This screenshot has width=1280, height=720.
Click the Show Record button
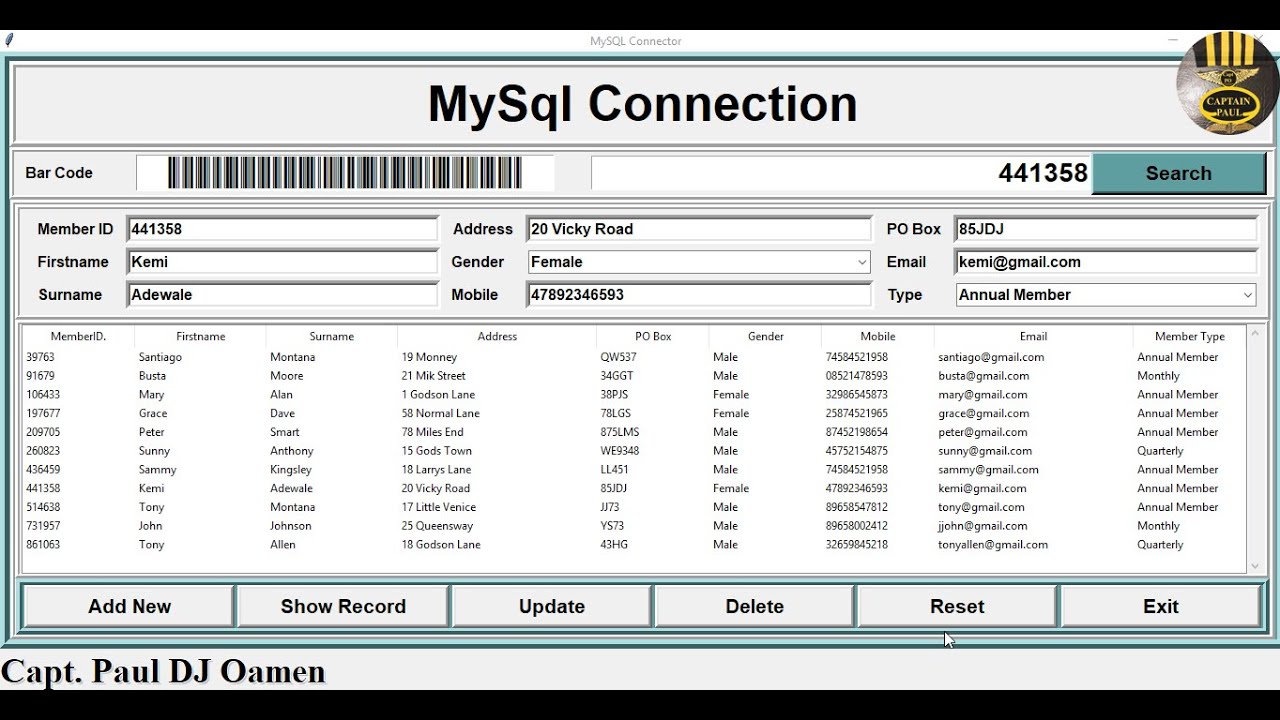tap(343, 606)
